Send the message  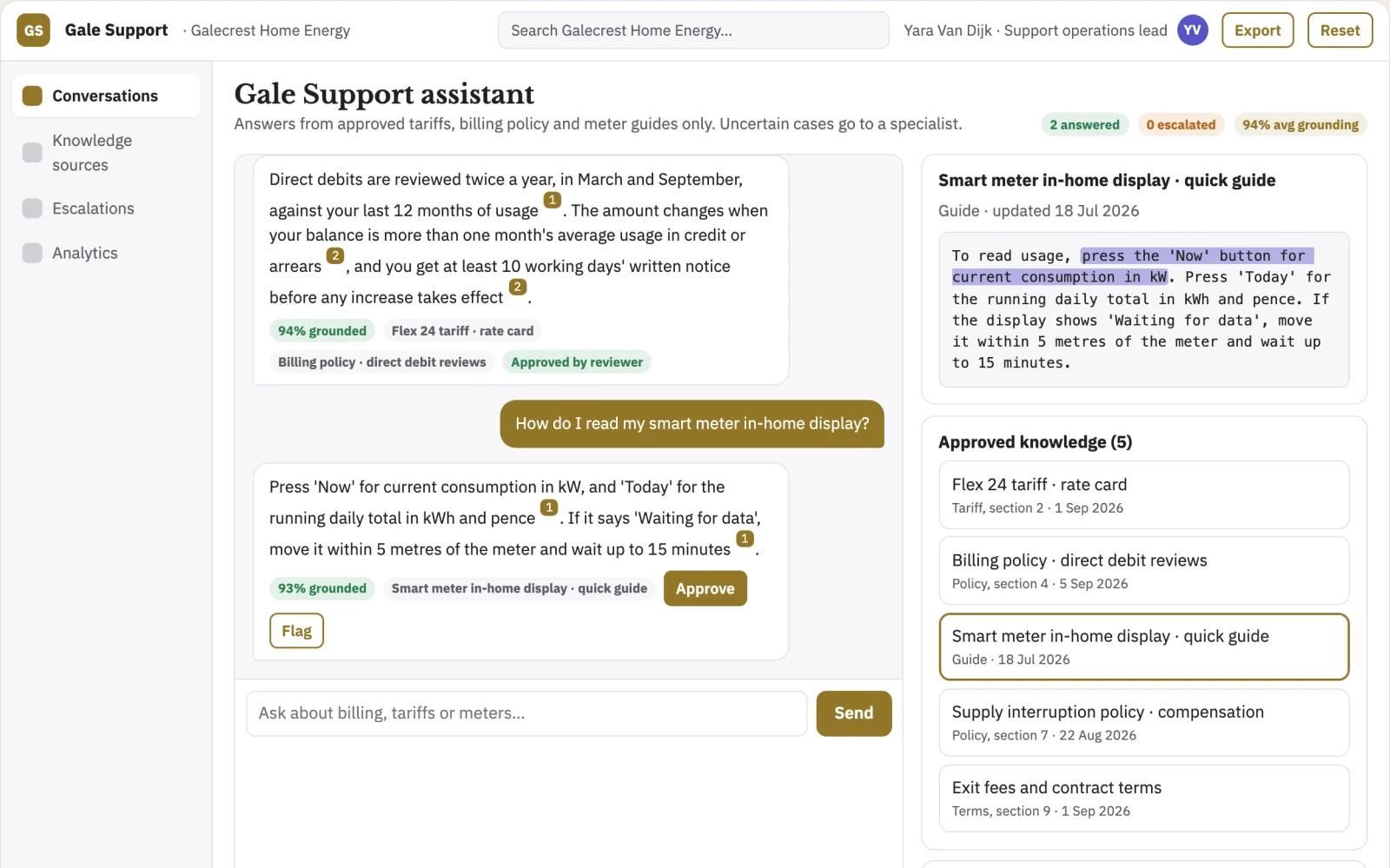853,713
